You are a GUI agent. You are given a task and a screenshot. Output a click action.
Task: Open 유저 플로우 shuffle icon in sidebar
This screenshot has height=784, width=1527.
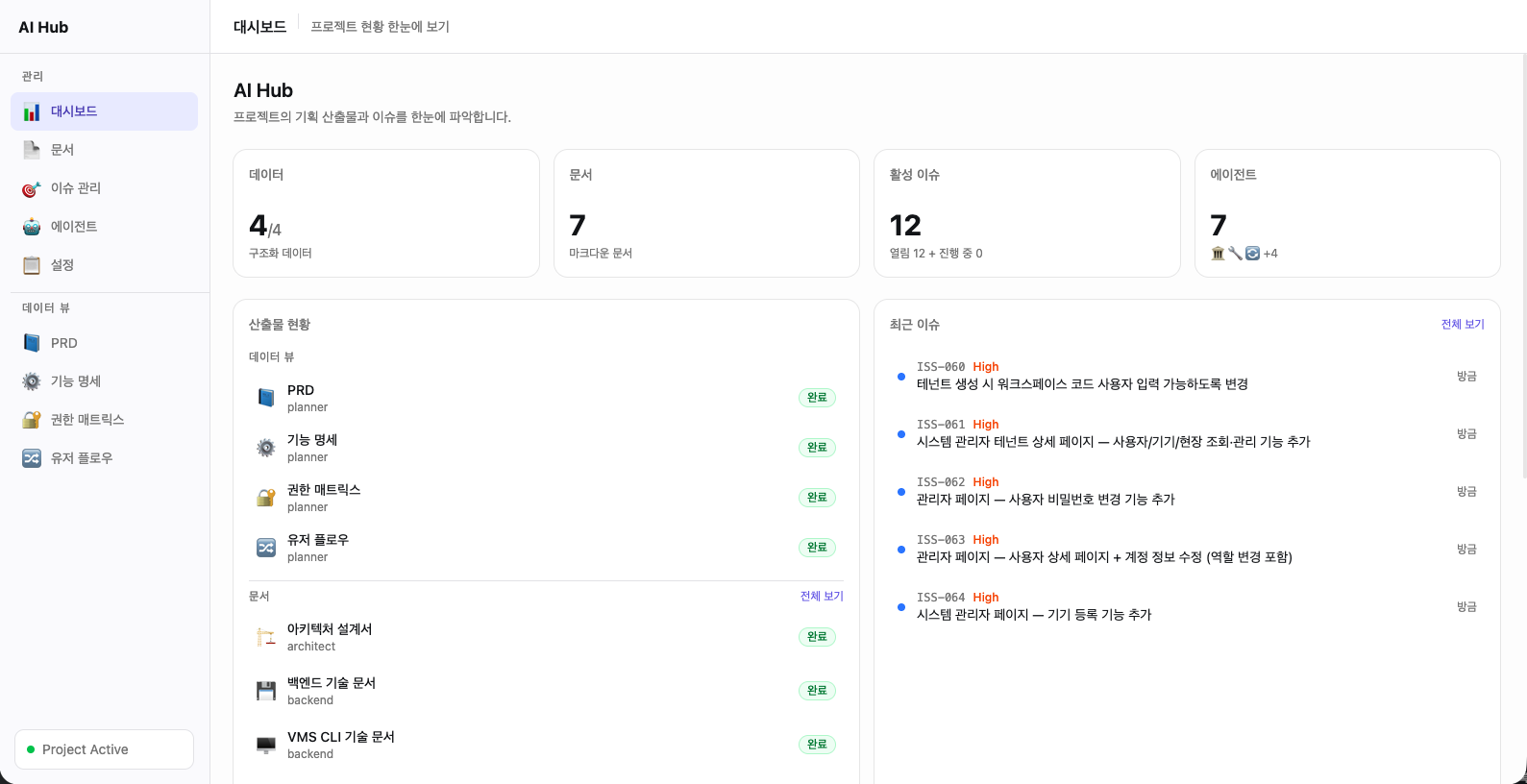[x=32, y=458]
